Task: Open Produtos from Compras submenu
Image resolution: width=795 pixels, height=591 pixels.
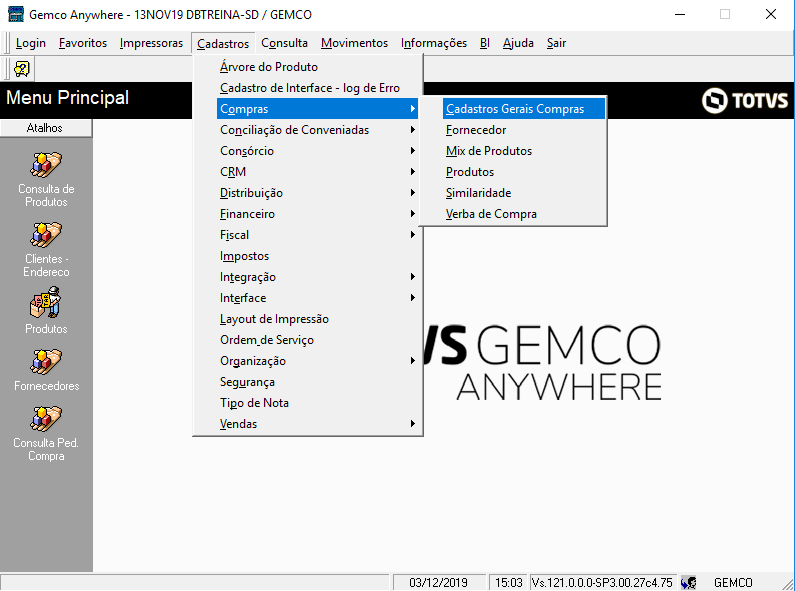Action: tap(513, 172)
